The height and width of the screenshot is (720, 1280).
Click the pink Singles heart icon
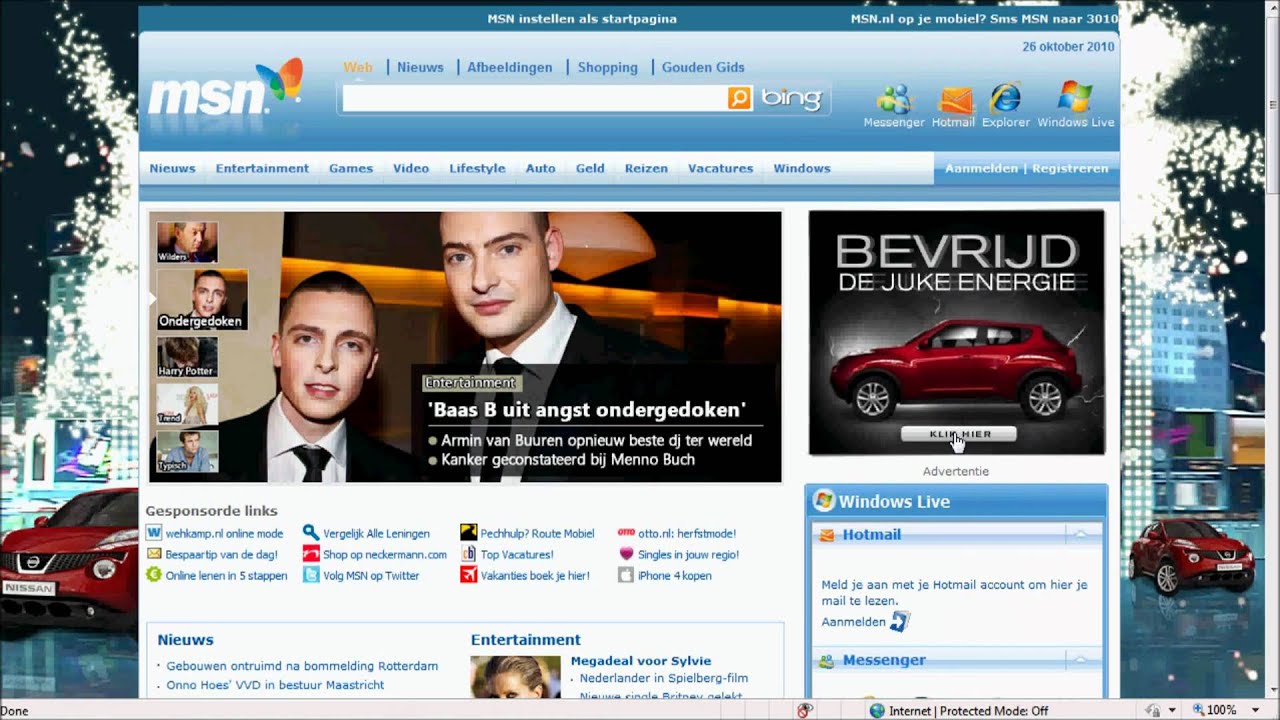(626, 554)
